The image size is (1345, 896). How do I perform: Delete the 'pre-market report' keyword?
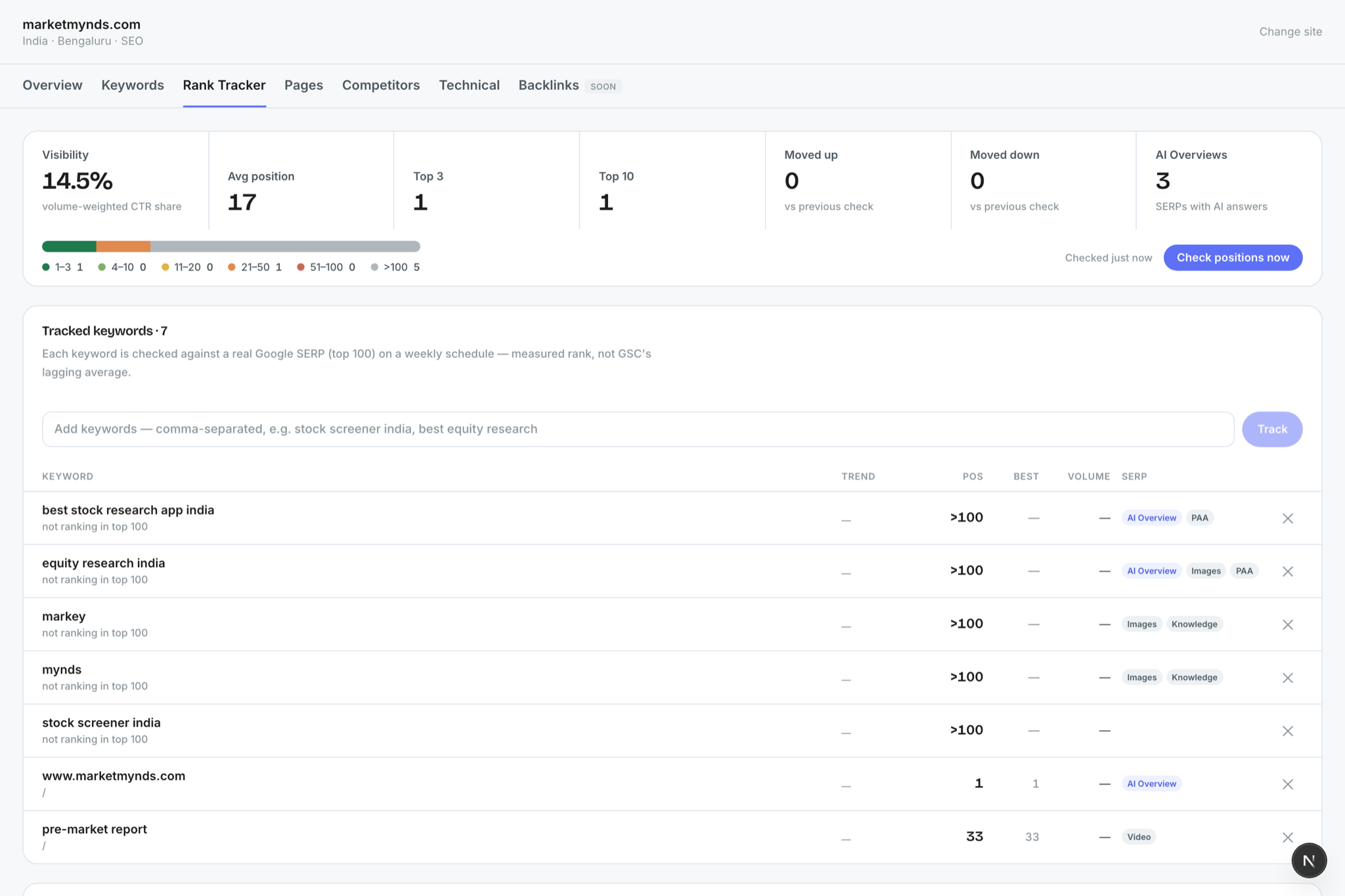pos(1287,838)
